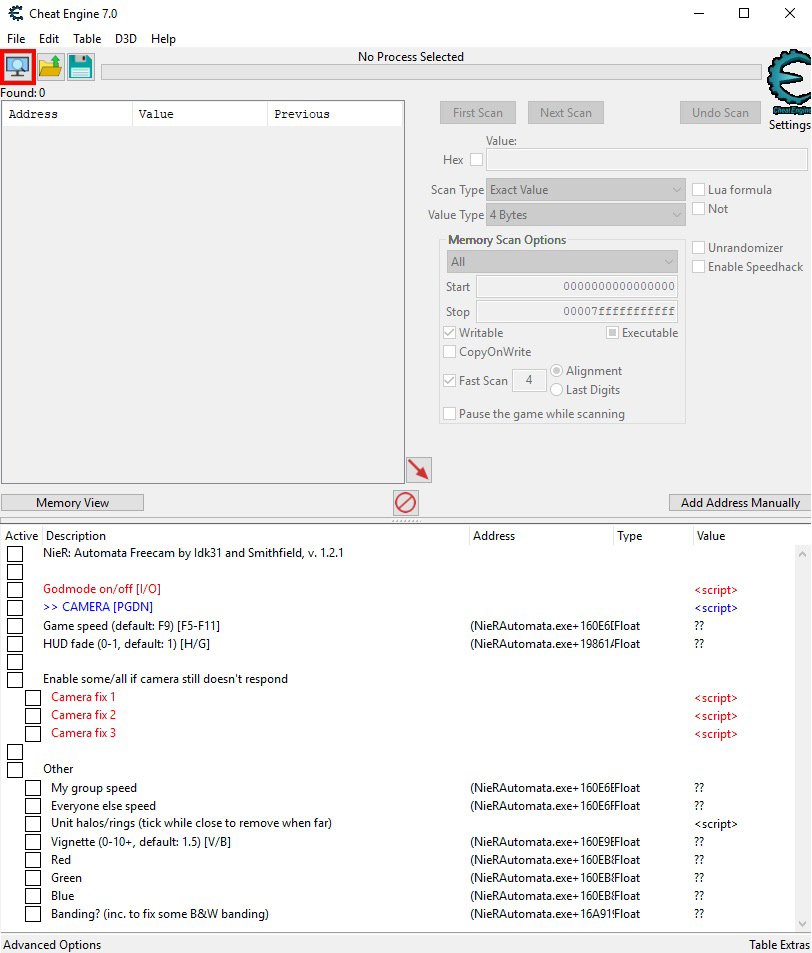Open Advanced Options
812x953 pixels.
(52, 944)
